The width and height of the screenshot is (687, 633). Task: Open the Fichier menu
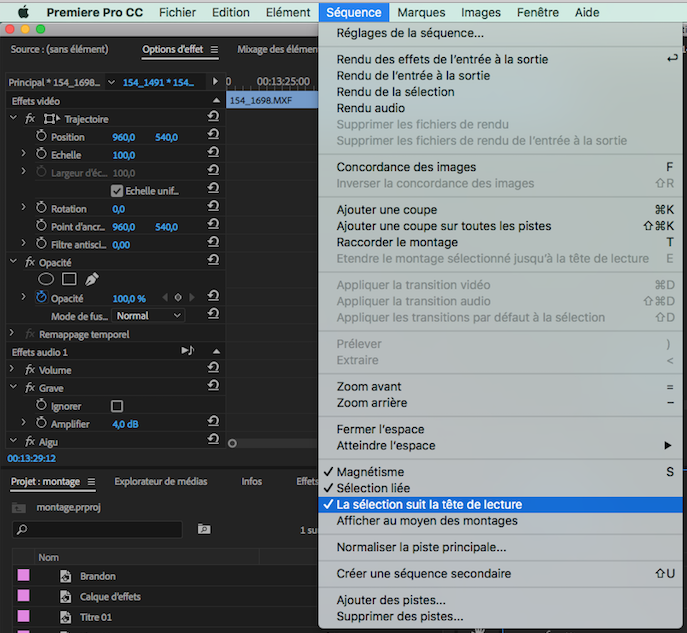(x=177, y=12)
